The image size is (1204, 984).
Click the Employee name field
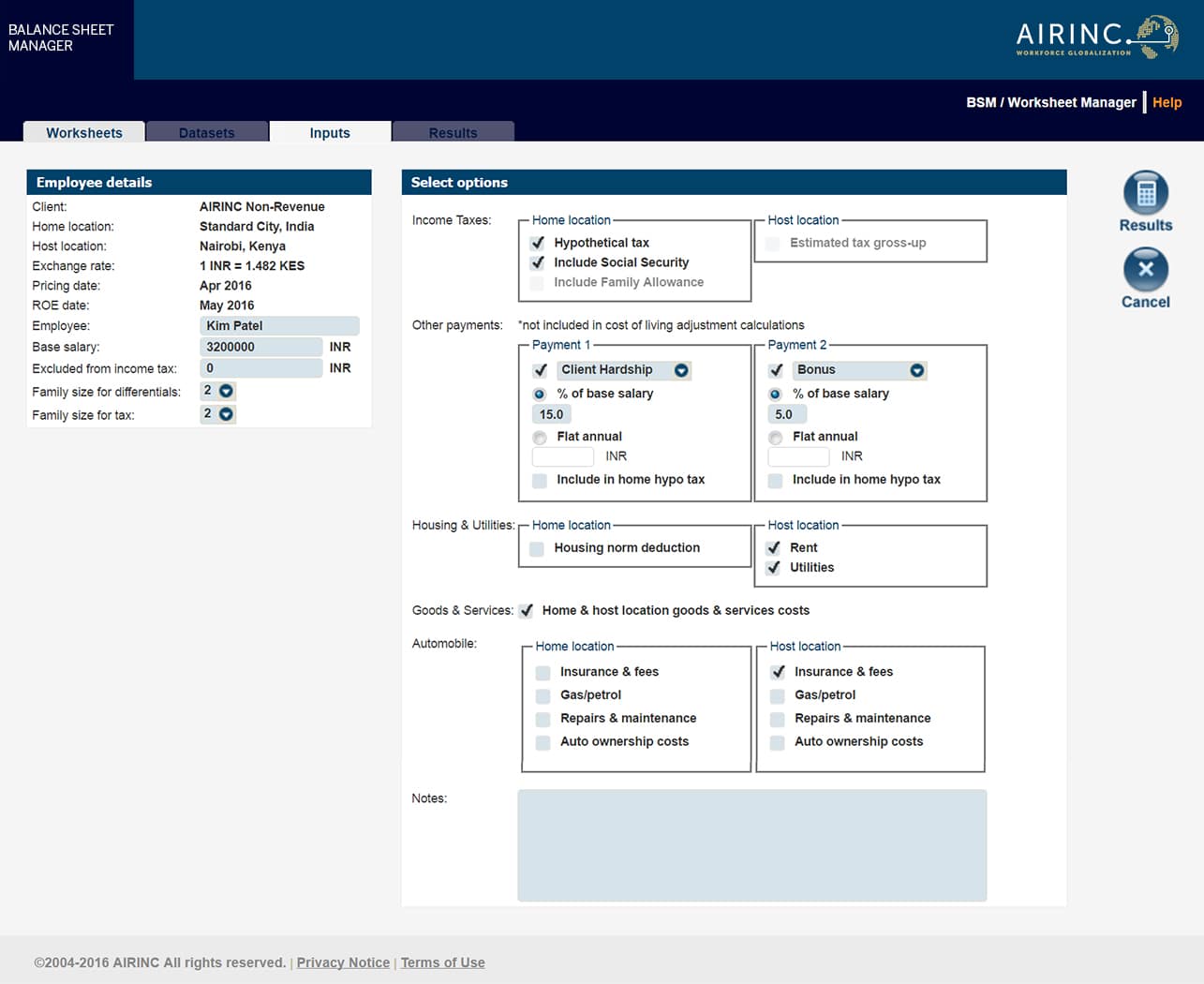click(279, 325)
